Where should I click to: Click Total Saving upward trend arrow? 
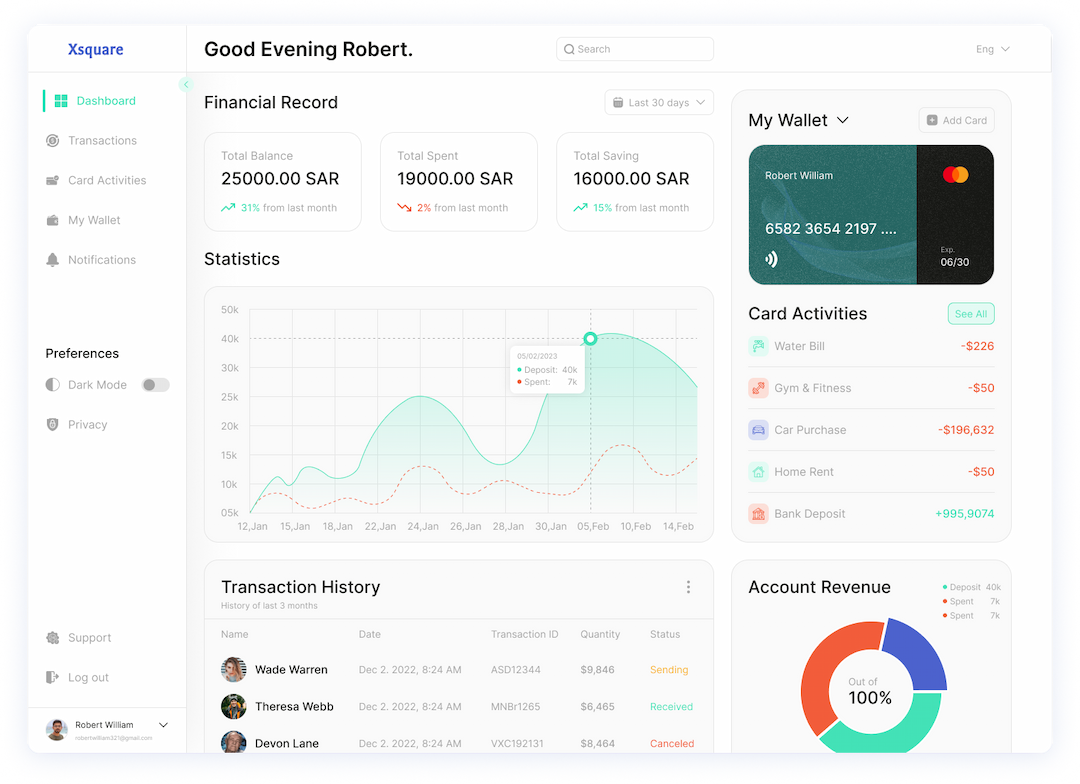point(581,207)
